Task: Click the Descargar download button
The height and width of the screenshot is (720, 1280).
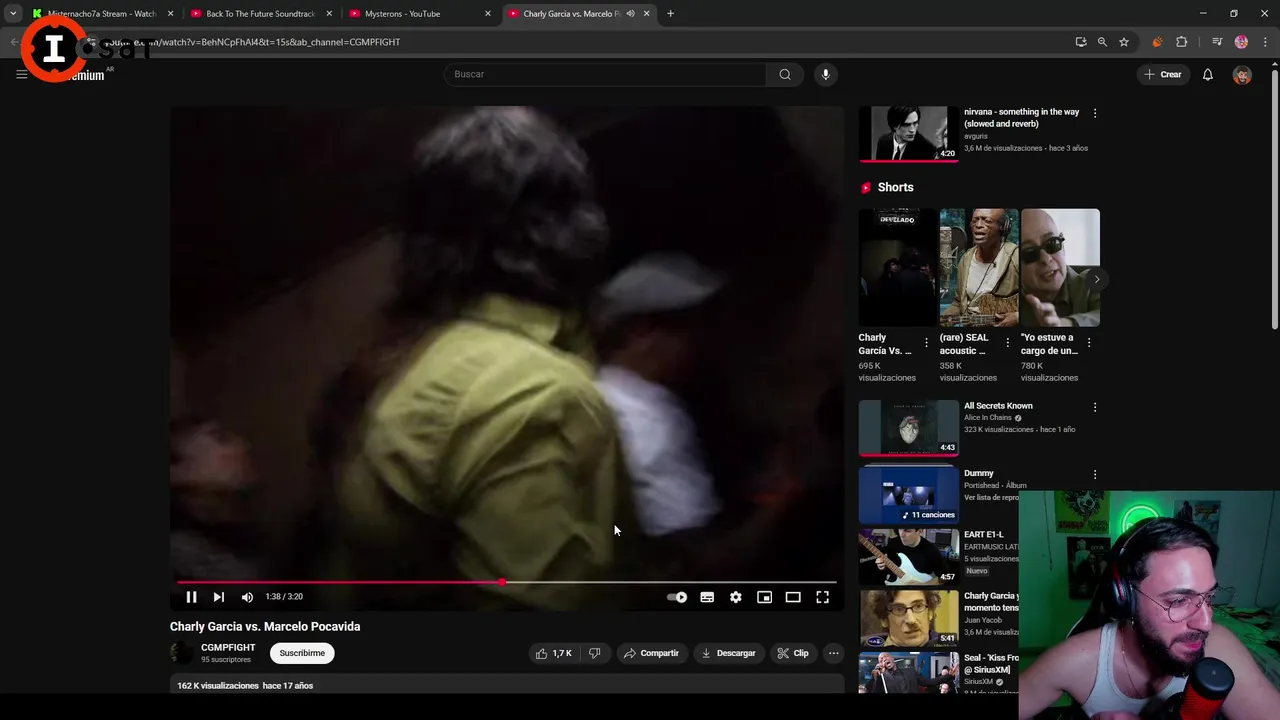Action: click(x=728, y=653)
